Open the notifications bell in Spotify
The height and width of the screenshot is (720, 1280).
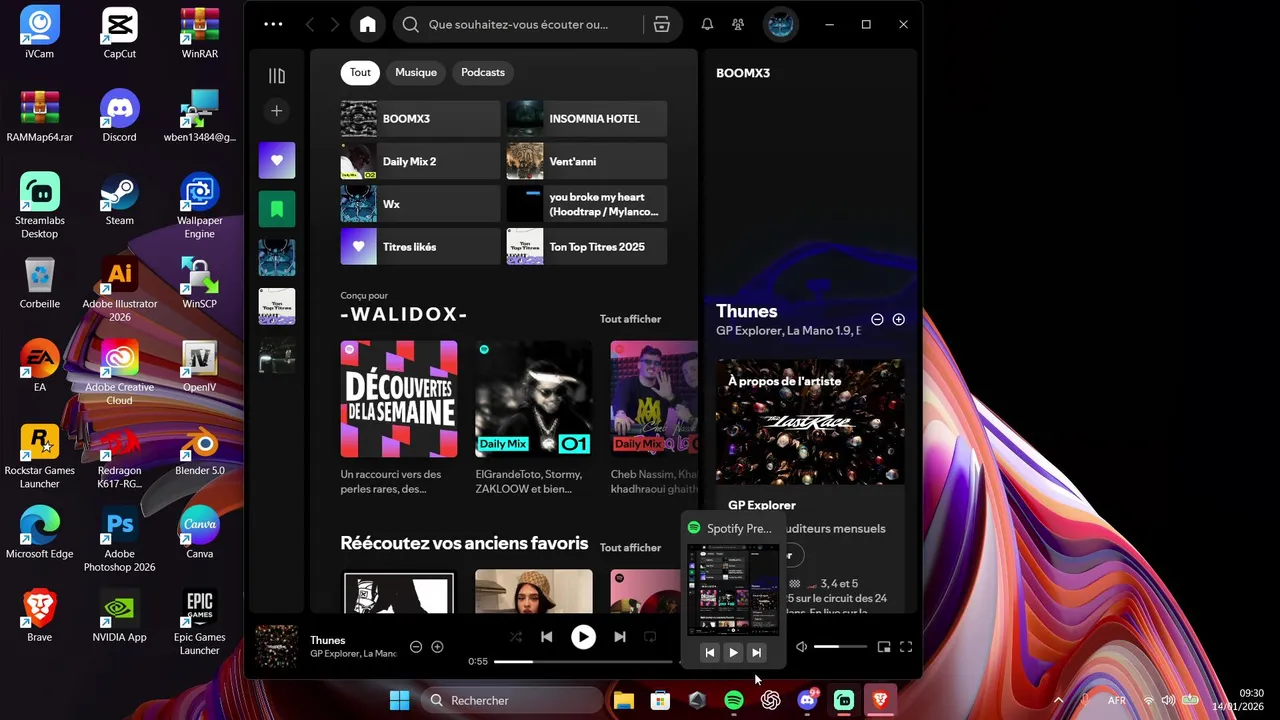point(707,24)
